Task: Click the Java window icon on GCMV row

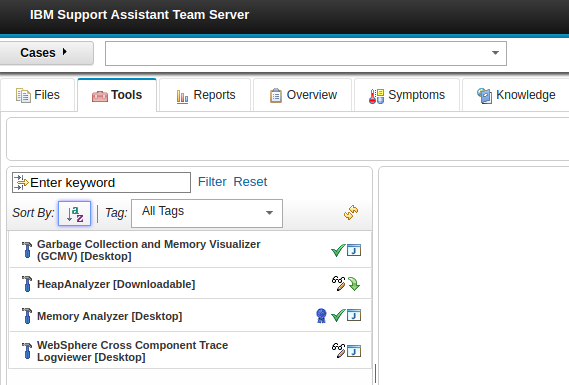Action: point(354,250)
